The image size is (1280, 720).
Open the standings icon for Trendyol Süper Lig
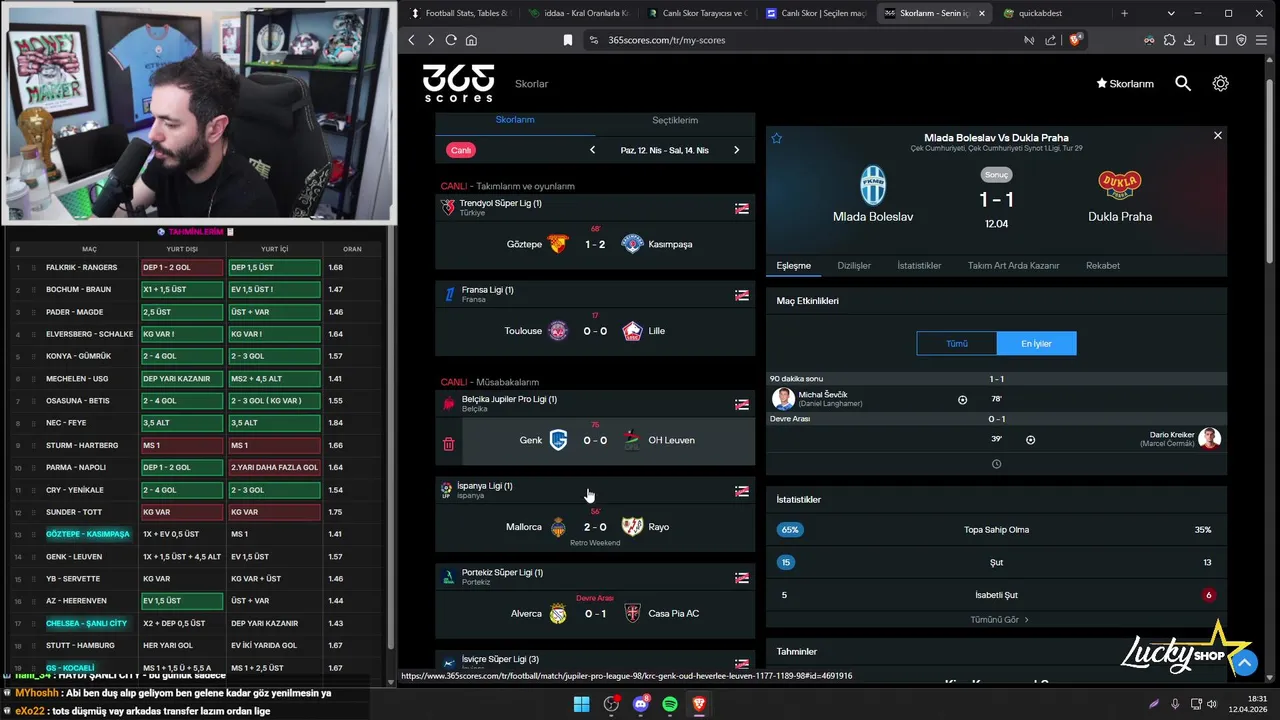pos(742,208)
